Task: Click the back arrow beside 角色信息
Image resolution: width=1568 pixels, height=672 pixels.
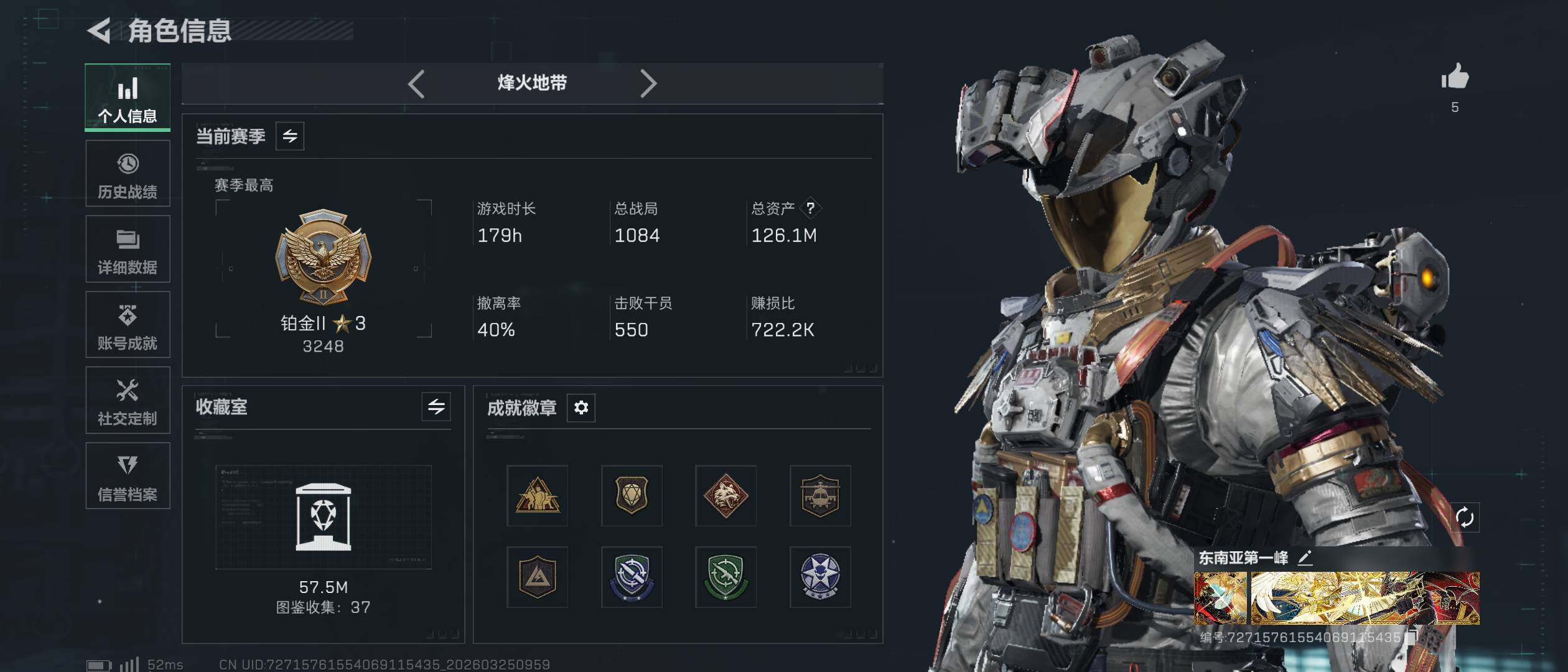Action: (x=99, y=30)
